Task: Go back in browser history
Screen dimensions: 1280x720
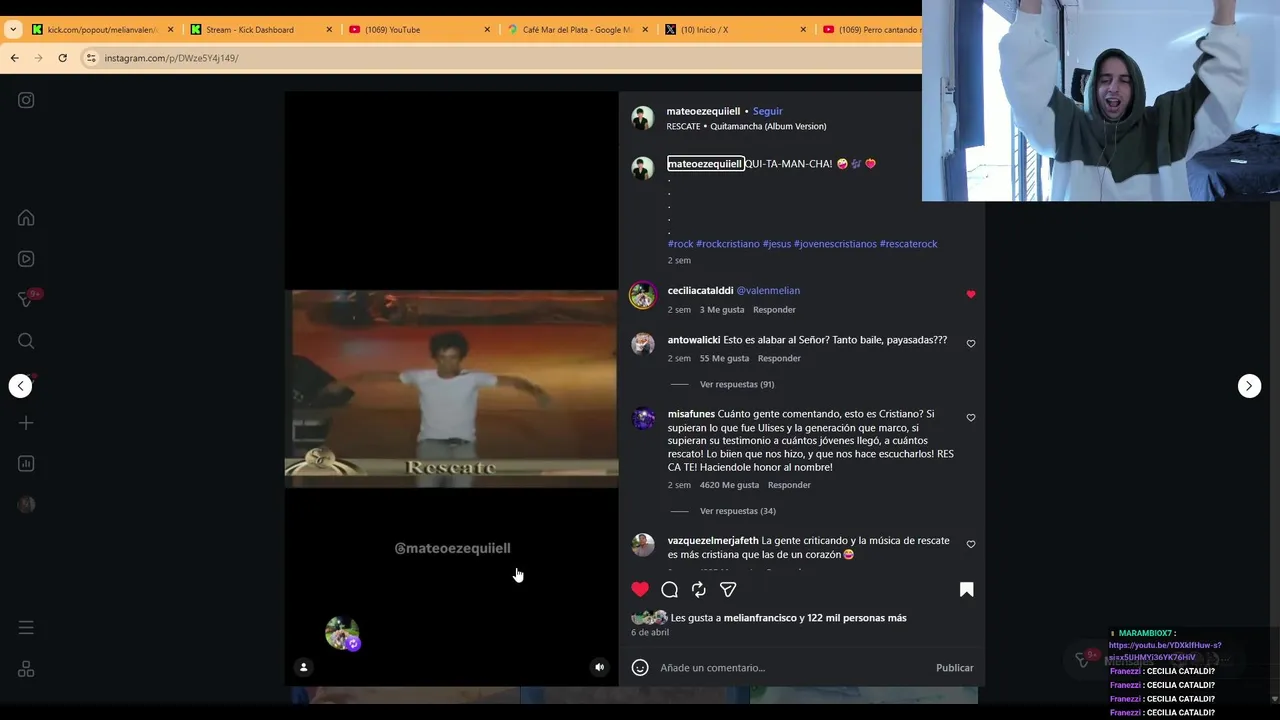Action: [x=14, y=58]
